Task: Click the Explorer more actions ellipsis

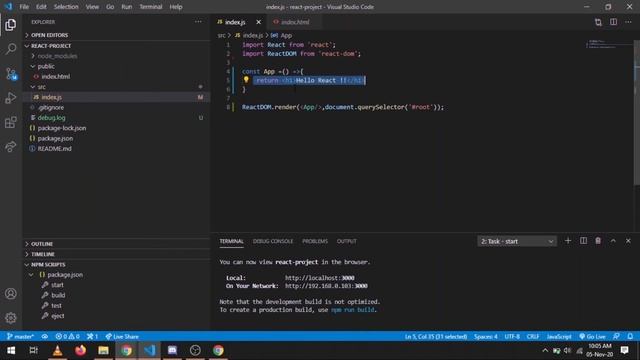Action: [x=198, y=22]
